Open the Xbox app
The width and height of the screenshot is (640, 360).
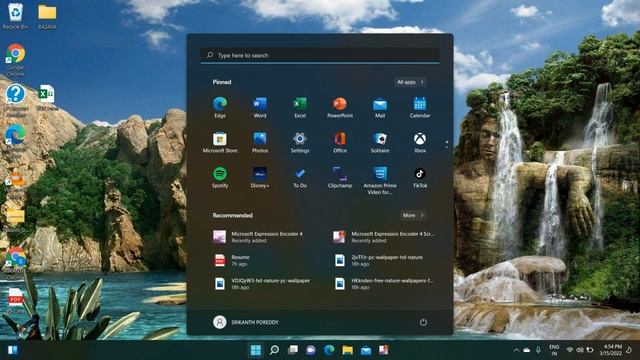tap(420, 142)
